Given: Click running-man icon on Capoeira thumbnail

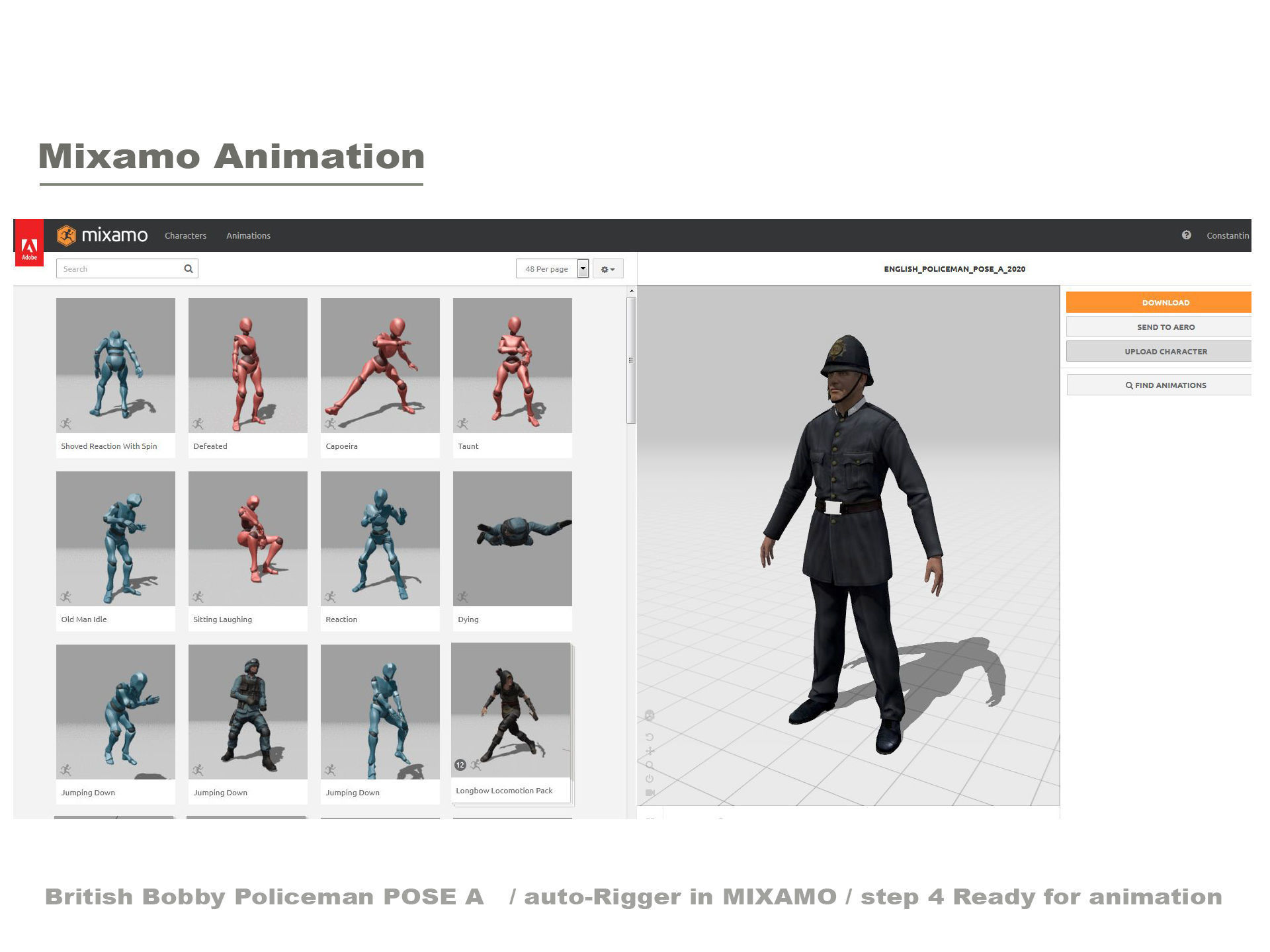Looking at the screenshot, I should click(x=330, y=424).
